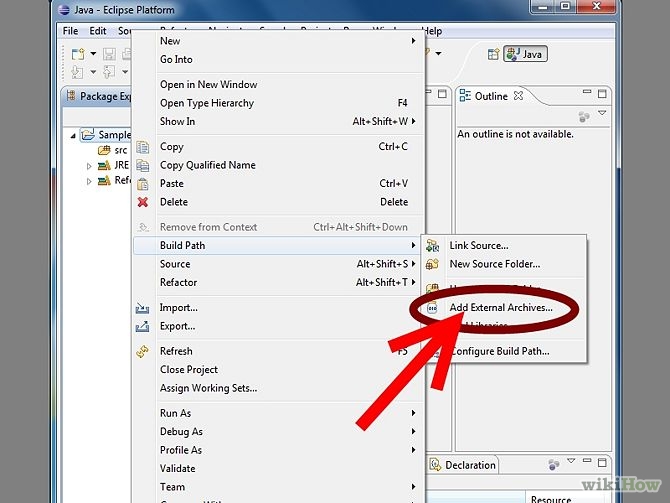Click the Paste clipboard icon

143,184
